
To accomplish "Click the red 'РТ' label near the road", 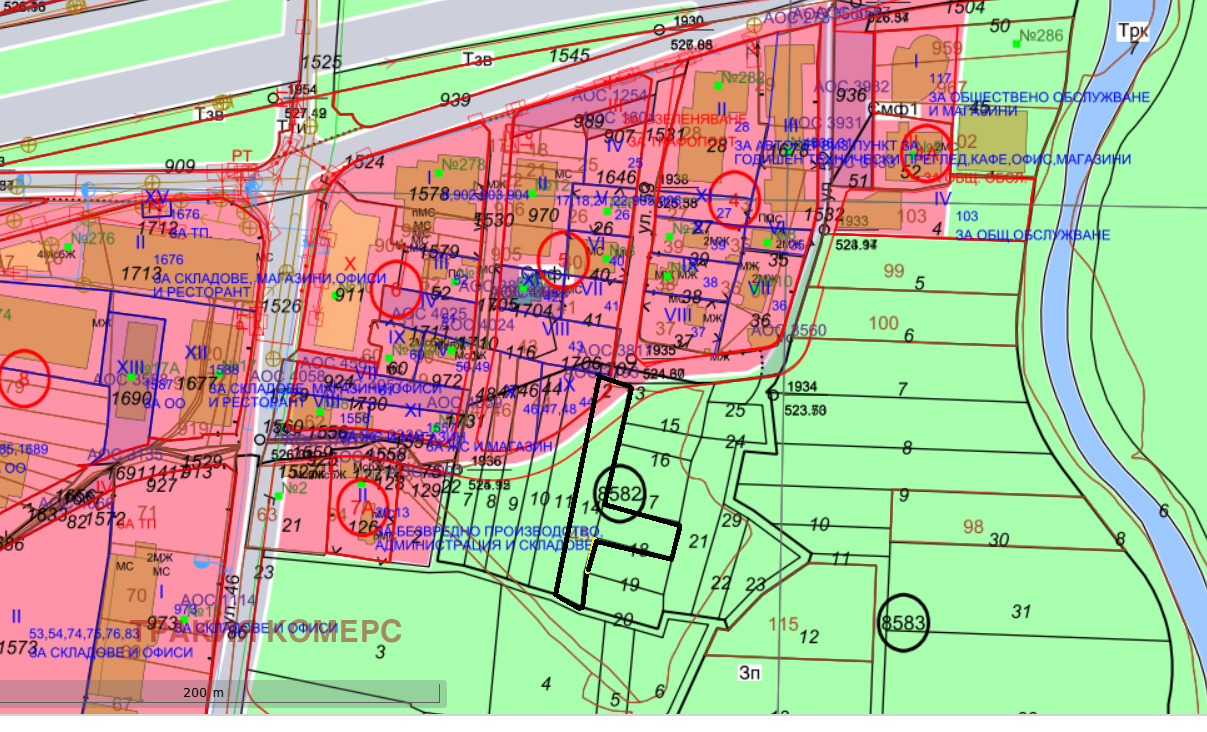I will click(x=242, y=155).
